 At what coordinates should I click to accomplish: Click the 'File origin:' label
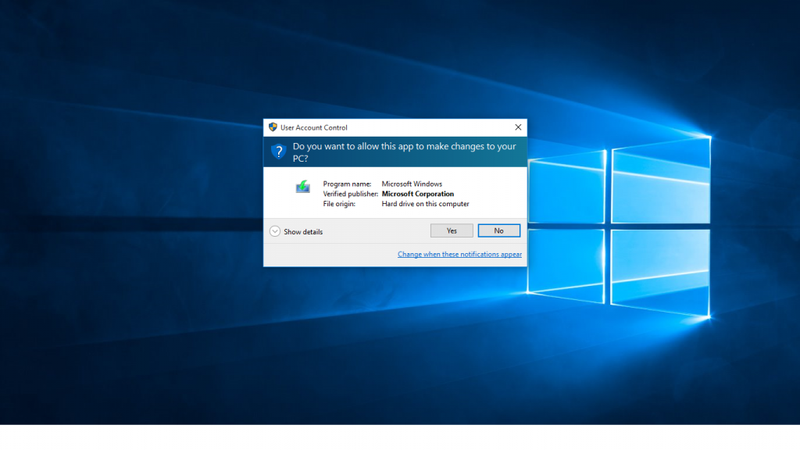tap(339, 204)
